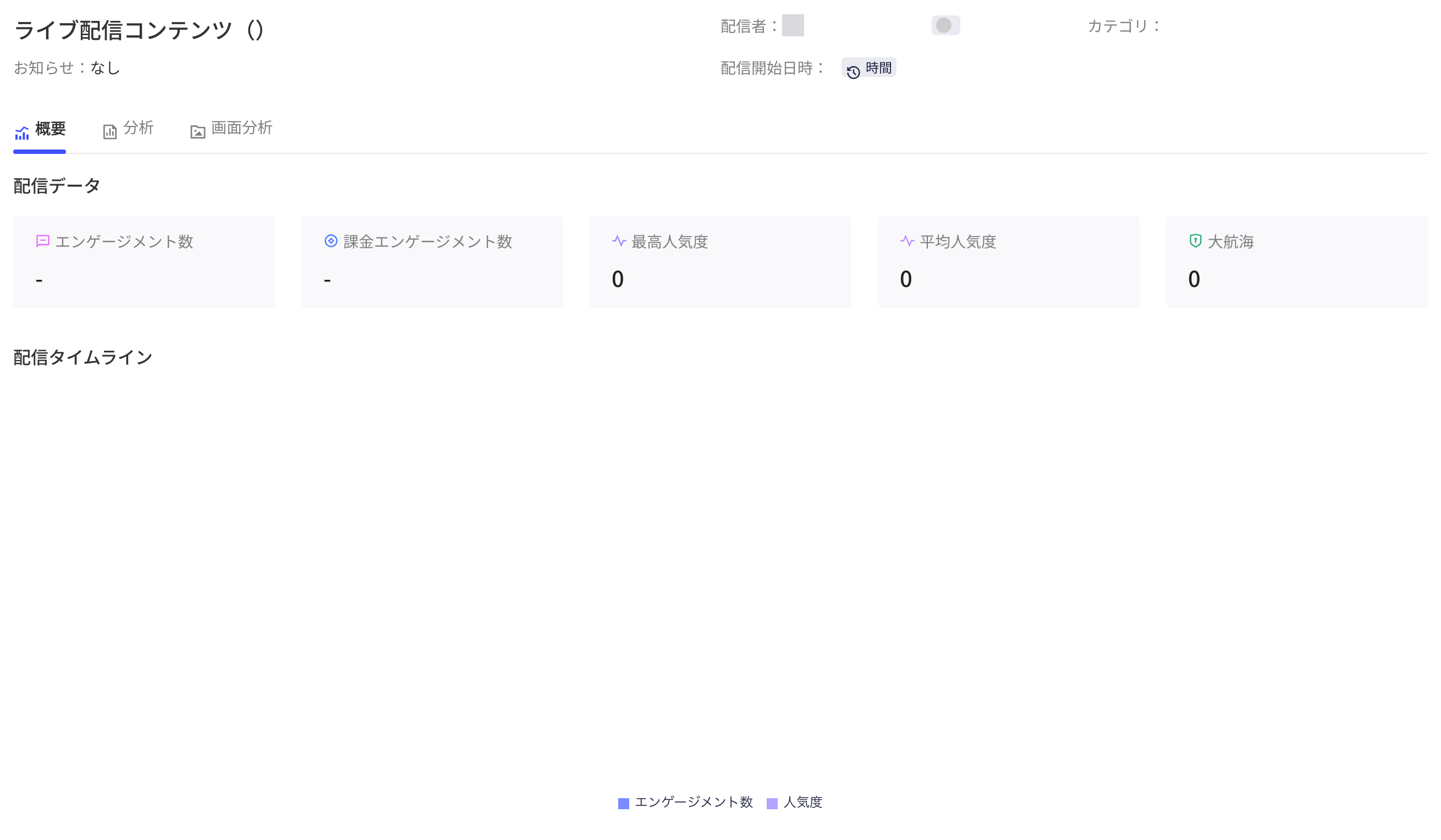The width and height of the screenshot is (1441, 840).
Task: Click the 0 value under 最高人気度
Action: (618, 279)
